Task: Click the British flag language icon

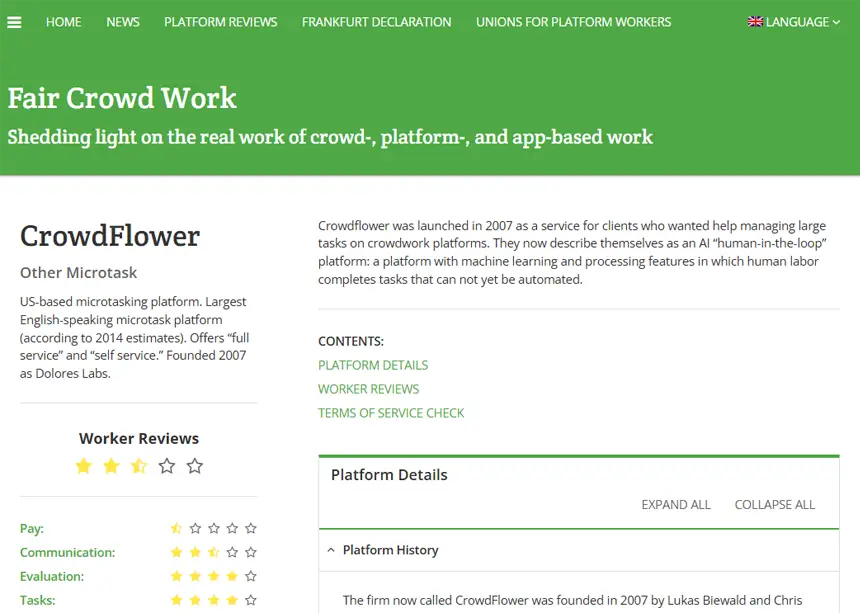Action: [x=755, y=21]
